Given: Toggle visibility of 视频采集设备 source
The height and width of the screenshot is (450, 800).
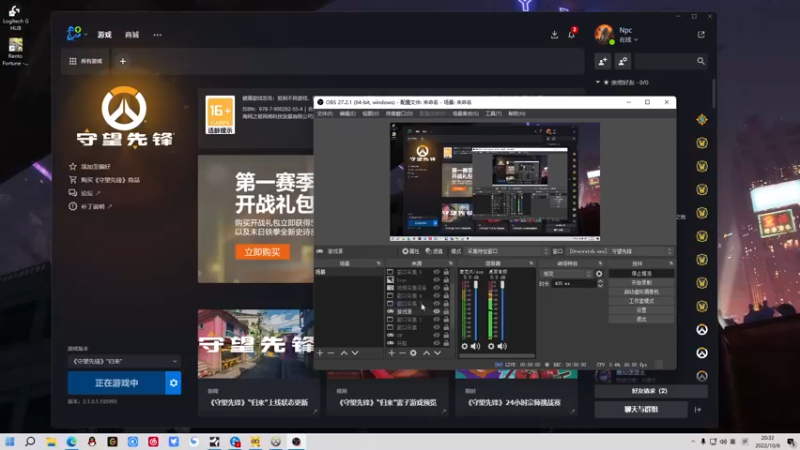Looking at the screenshot, I should pyautogui.click(x=437, y=288).
